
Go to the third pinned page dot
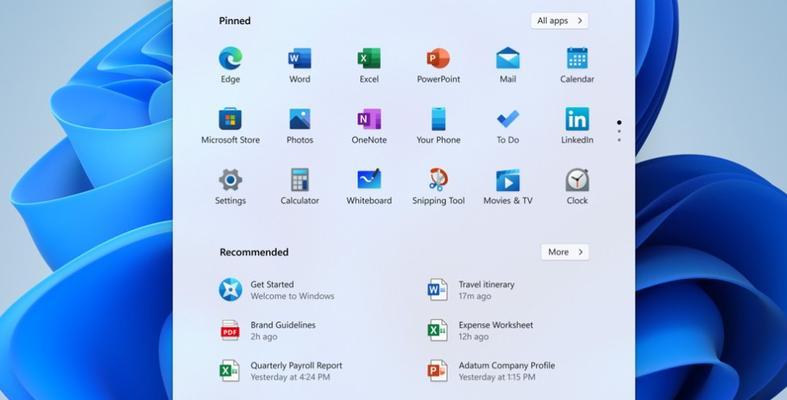pos(619,140)
